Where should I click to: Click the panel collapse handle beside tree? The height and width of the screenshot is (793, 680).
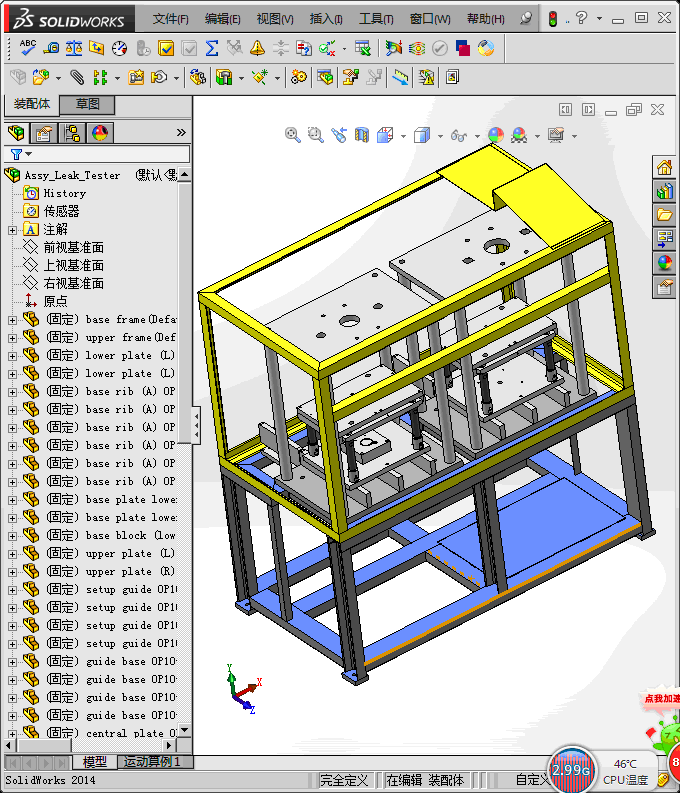[196, 425]
